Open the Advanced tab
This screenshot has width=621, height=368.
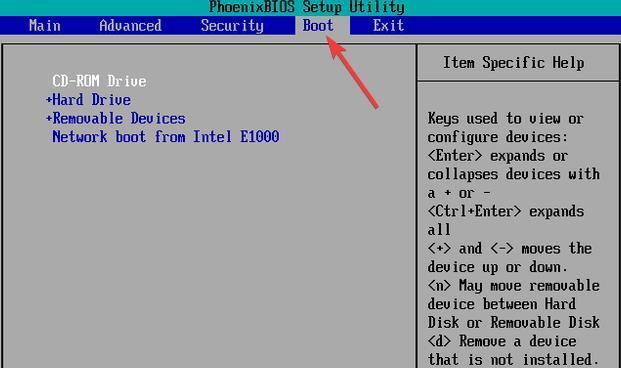(130, 26)
